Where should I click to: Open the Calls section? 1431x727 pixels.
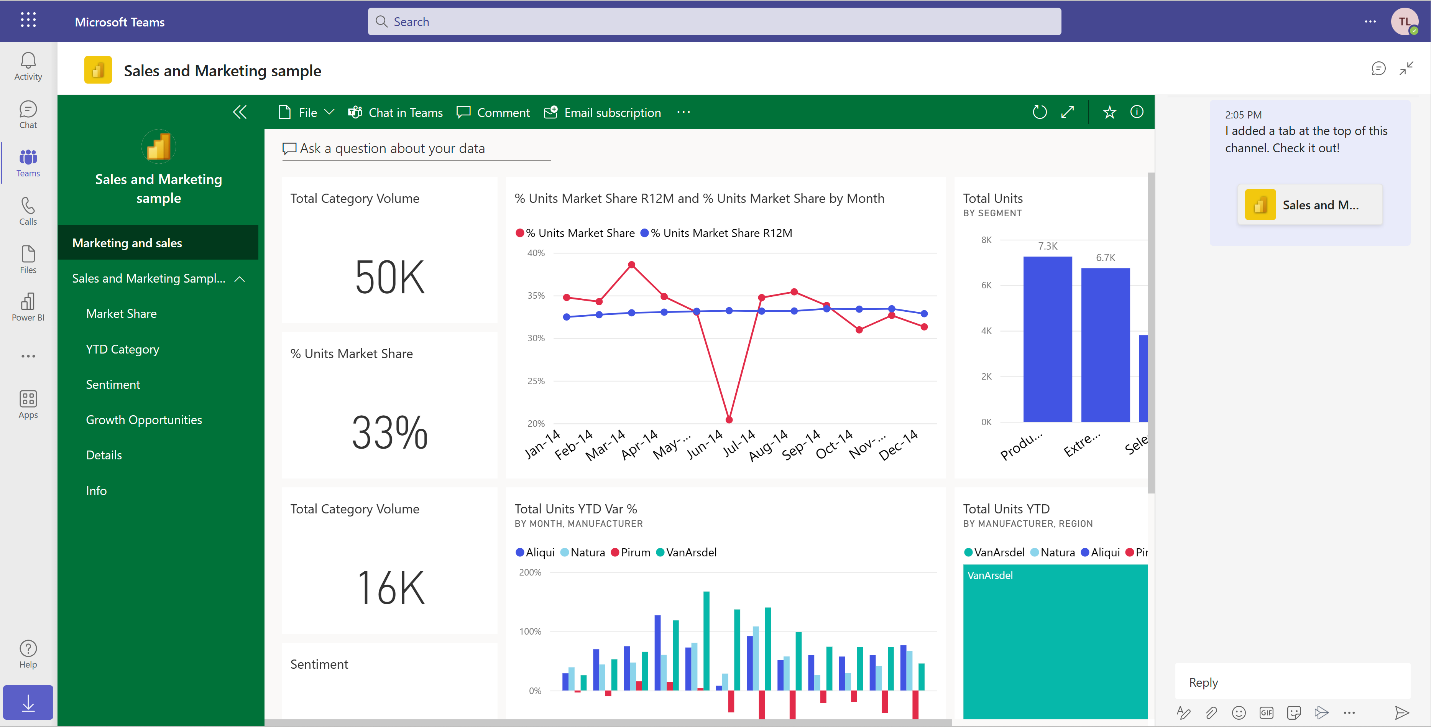pos(28,211)
